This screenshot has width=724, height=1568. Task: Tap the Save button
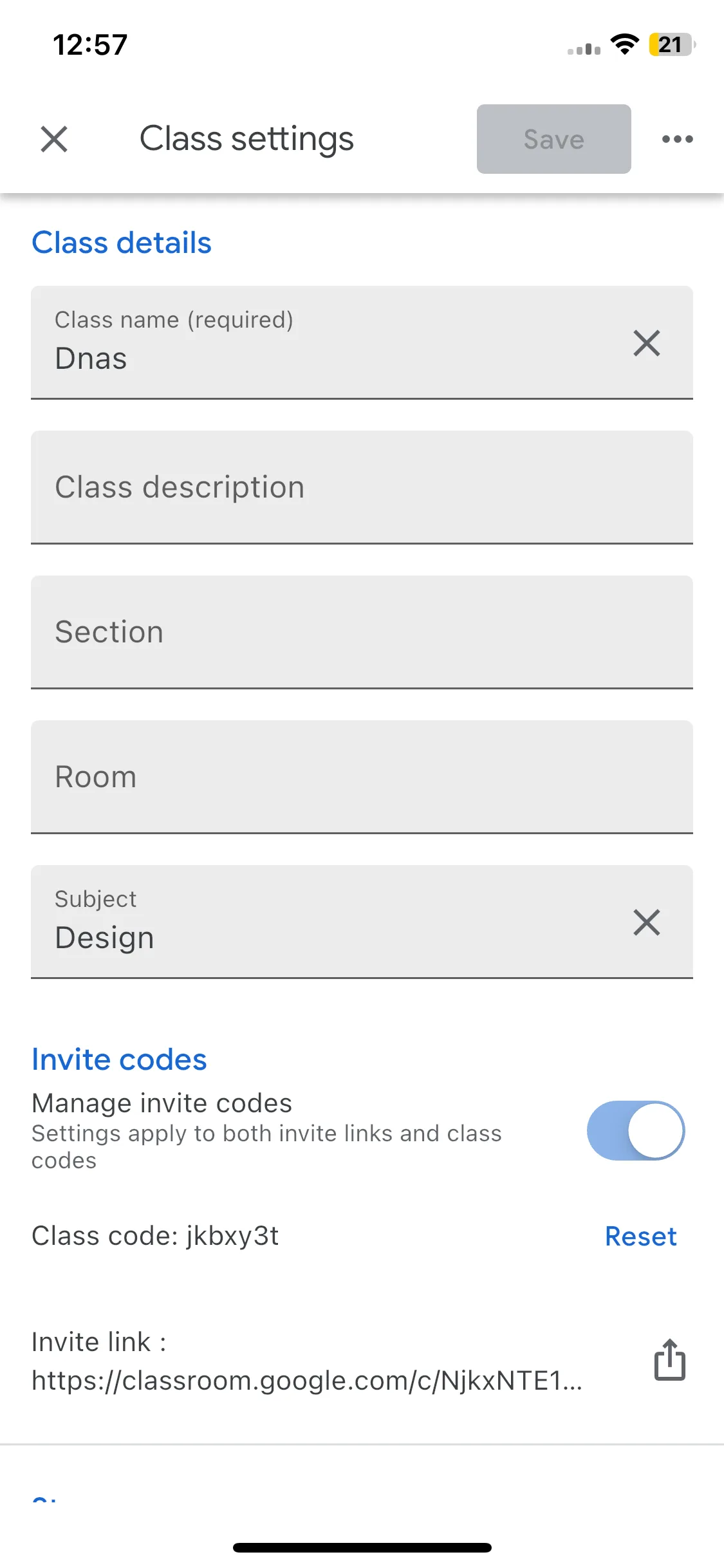point(553,139)
